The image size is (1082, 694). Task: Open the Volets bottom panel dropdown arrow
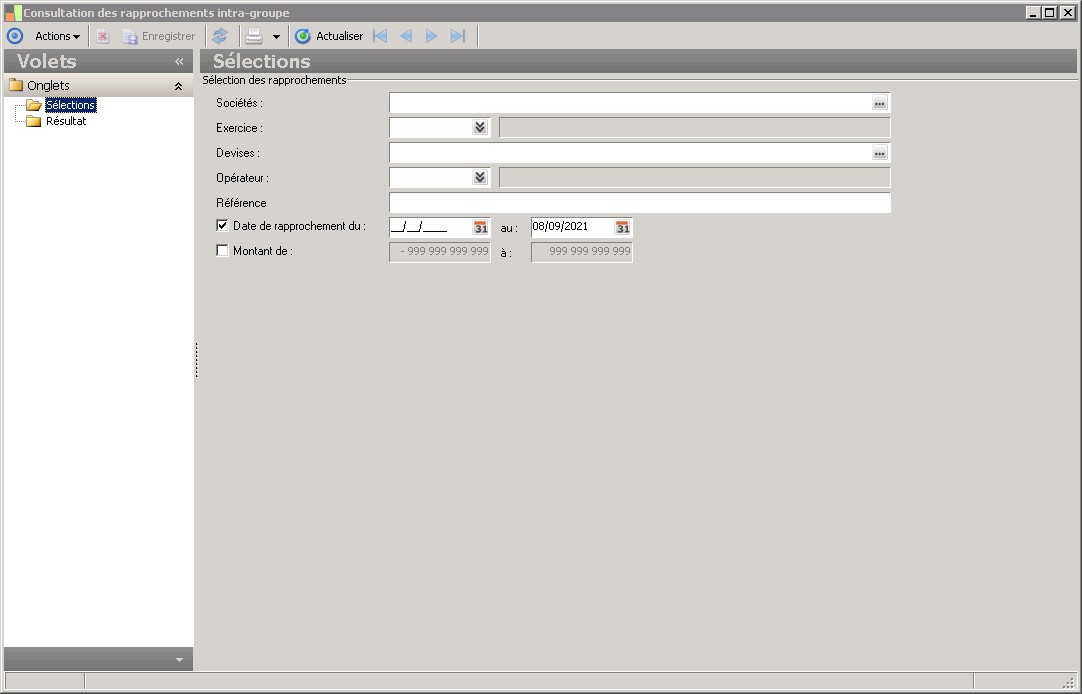pyautogui.click(x=179, y=660)
